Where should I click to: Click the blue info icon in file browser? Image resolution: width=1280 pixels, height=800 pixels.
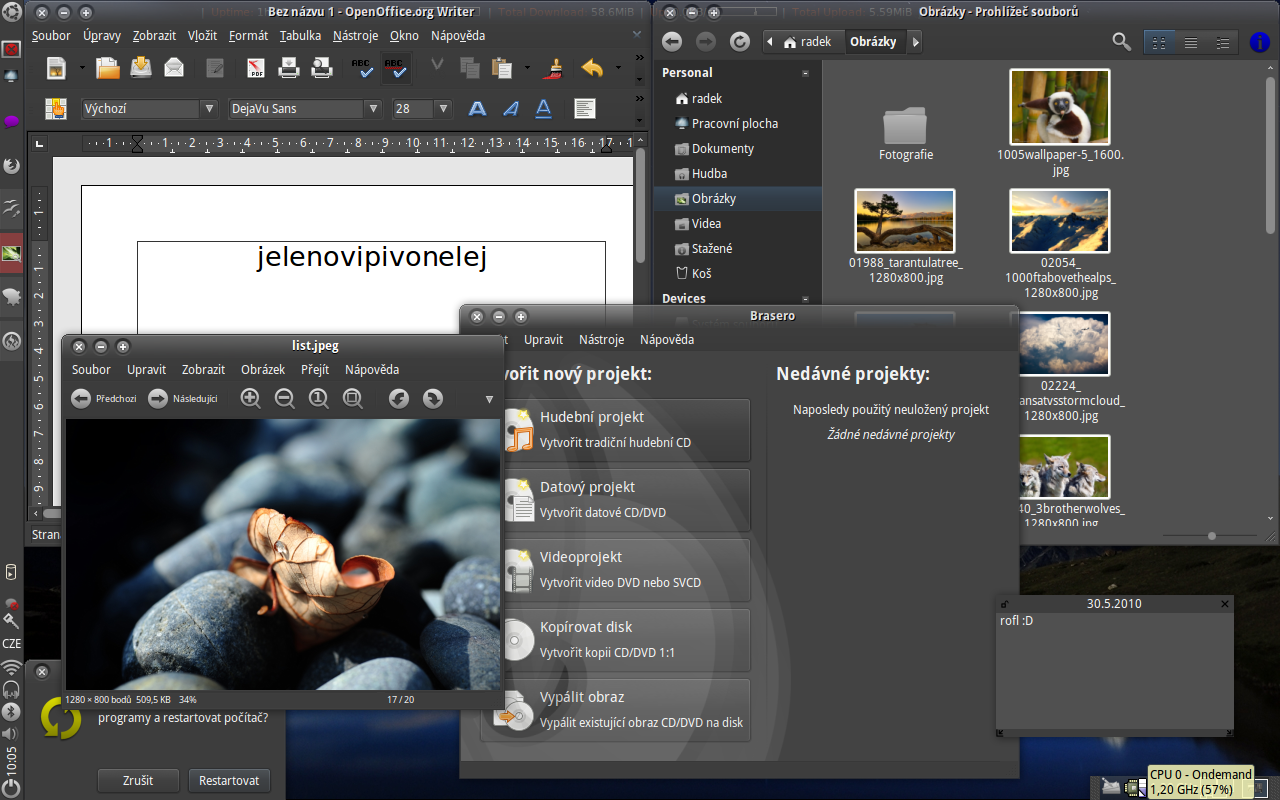[1260, 42]
